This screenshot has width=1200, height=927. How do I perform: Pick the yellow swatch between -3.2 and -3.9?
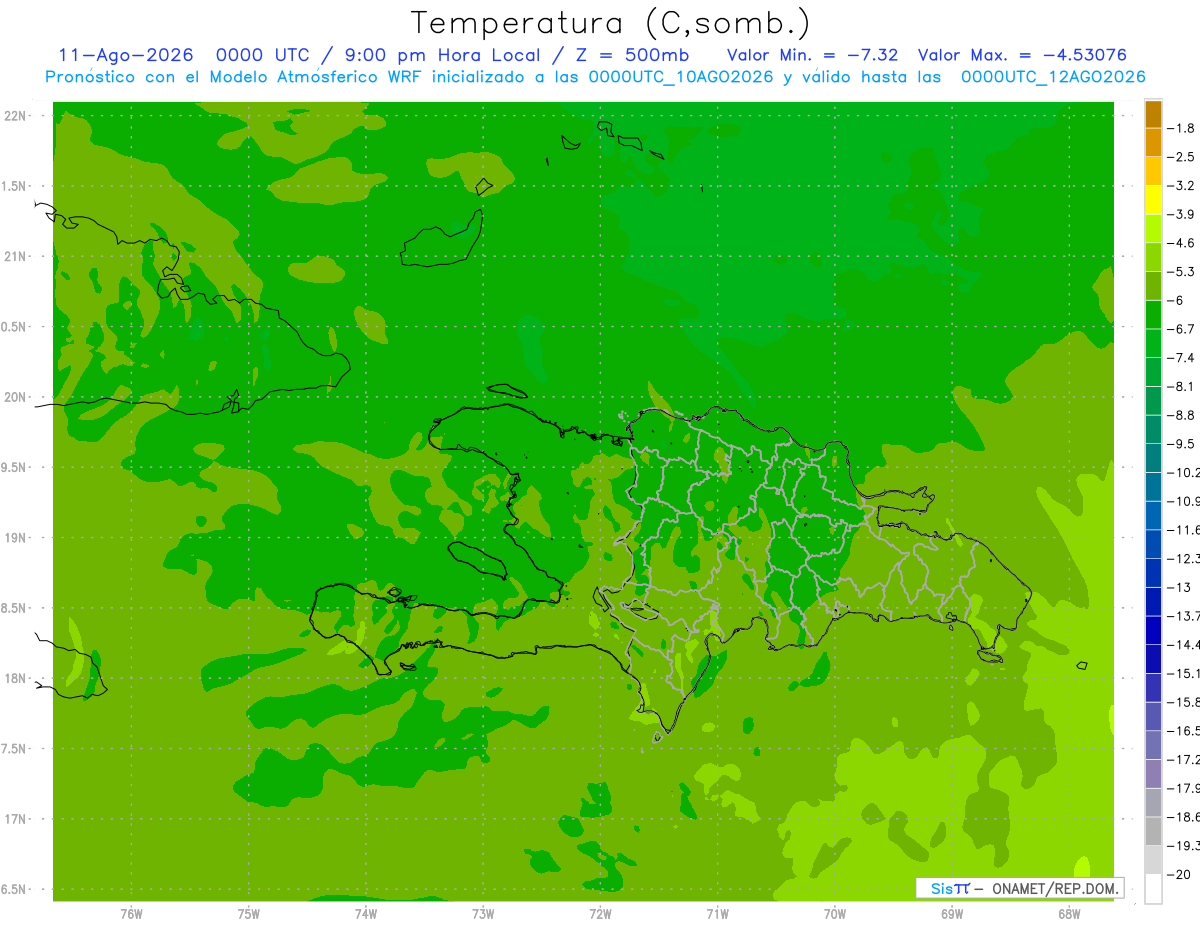point(1153,200)
